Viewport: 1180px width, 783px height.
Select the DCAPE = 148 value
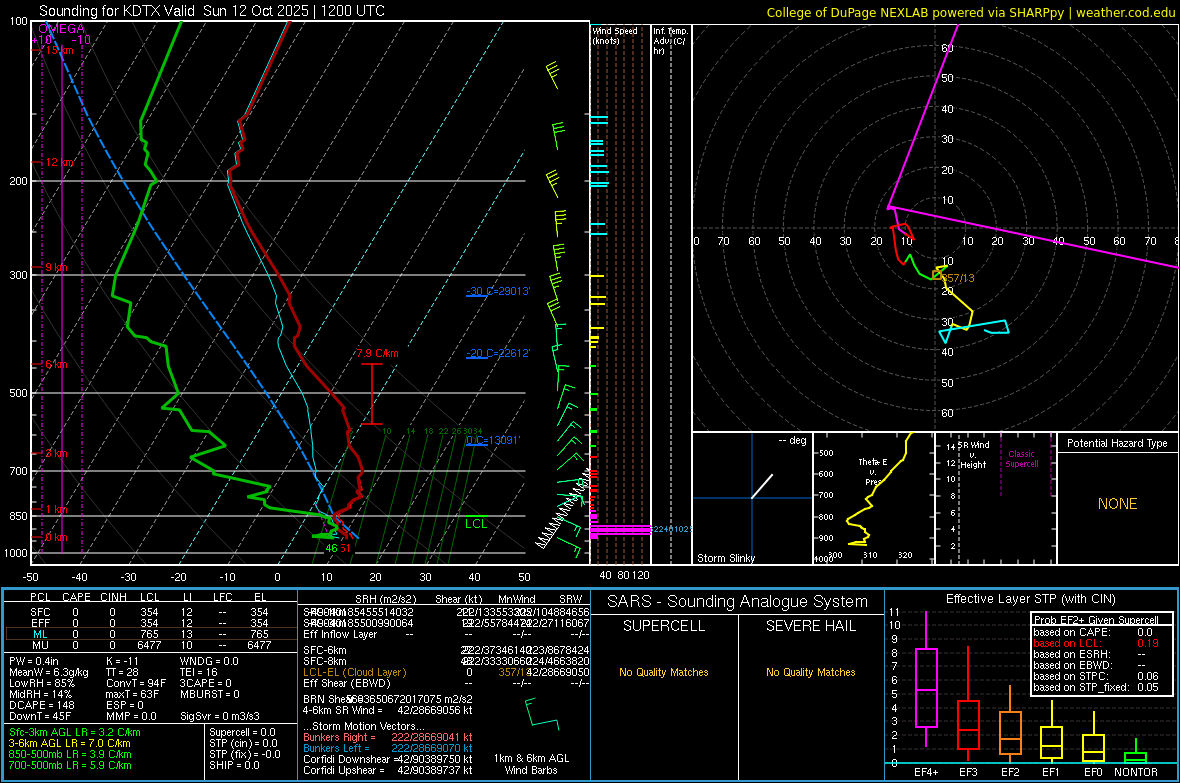41,705
